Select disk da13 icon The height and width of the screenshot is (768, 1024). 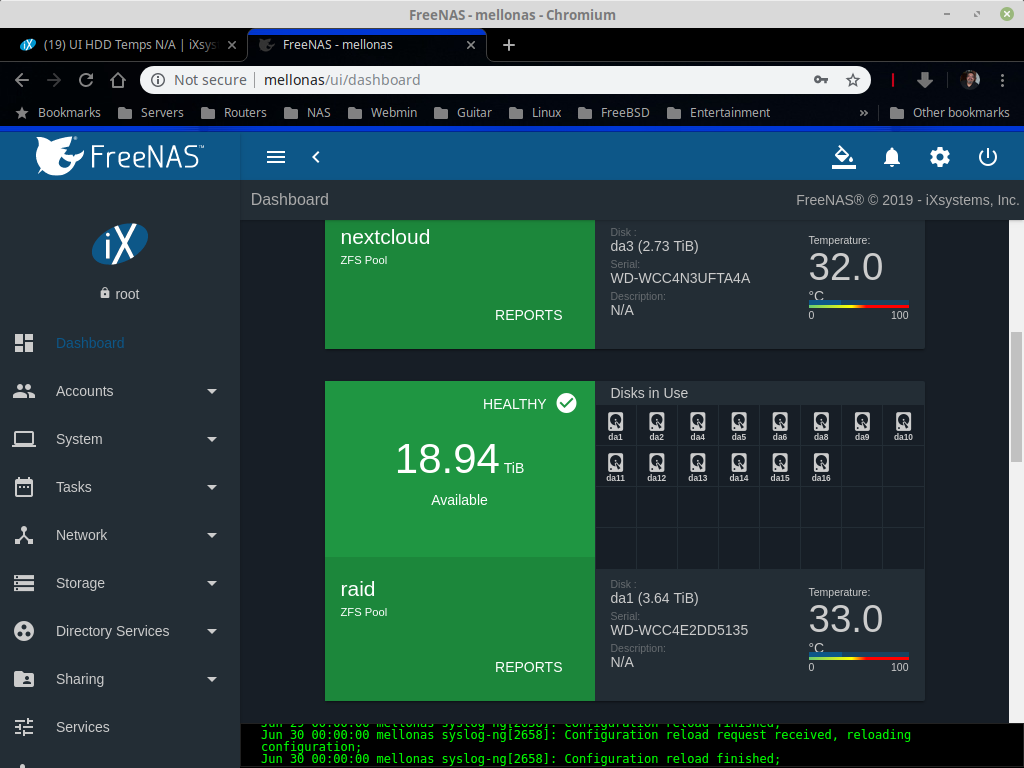pos(697,467)
